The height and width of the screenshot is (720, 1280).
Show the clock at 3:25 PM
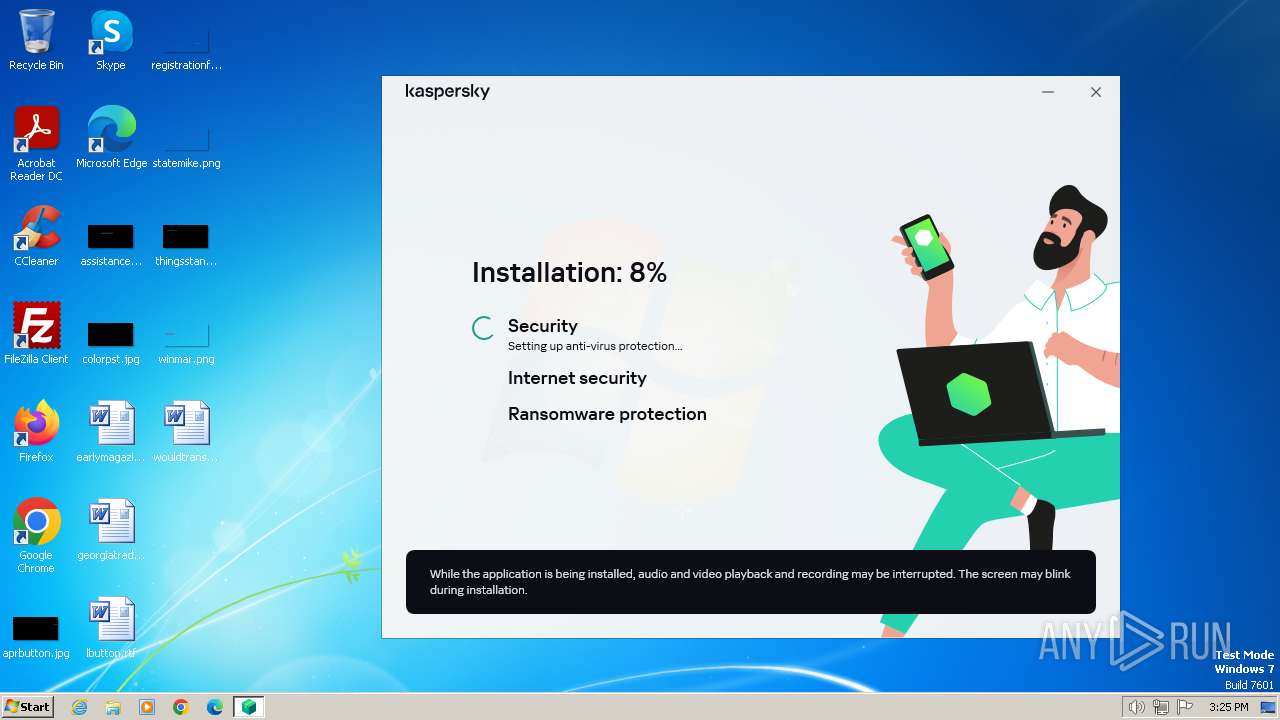(1228, 707)
